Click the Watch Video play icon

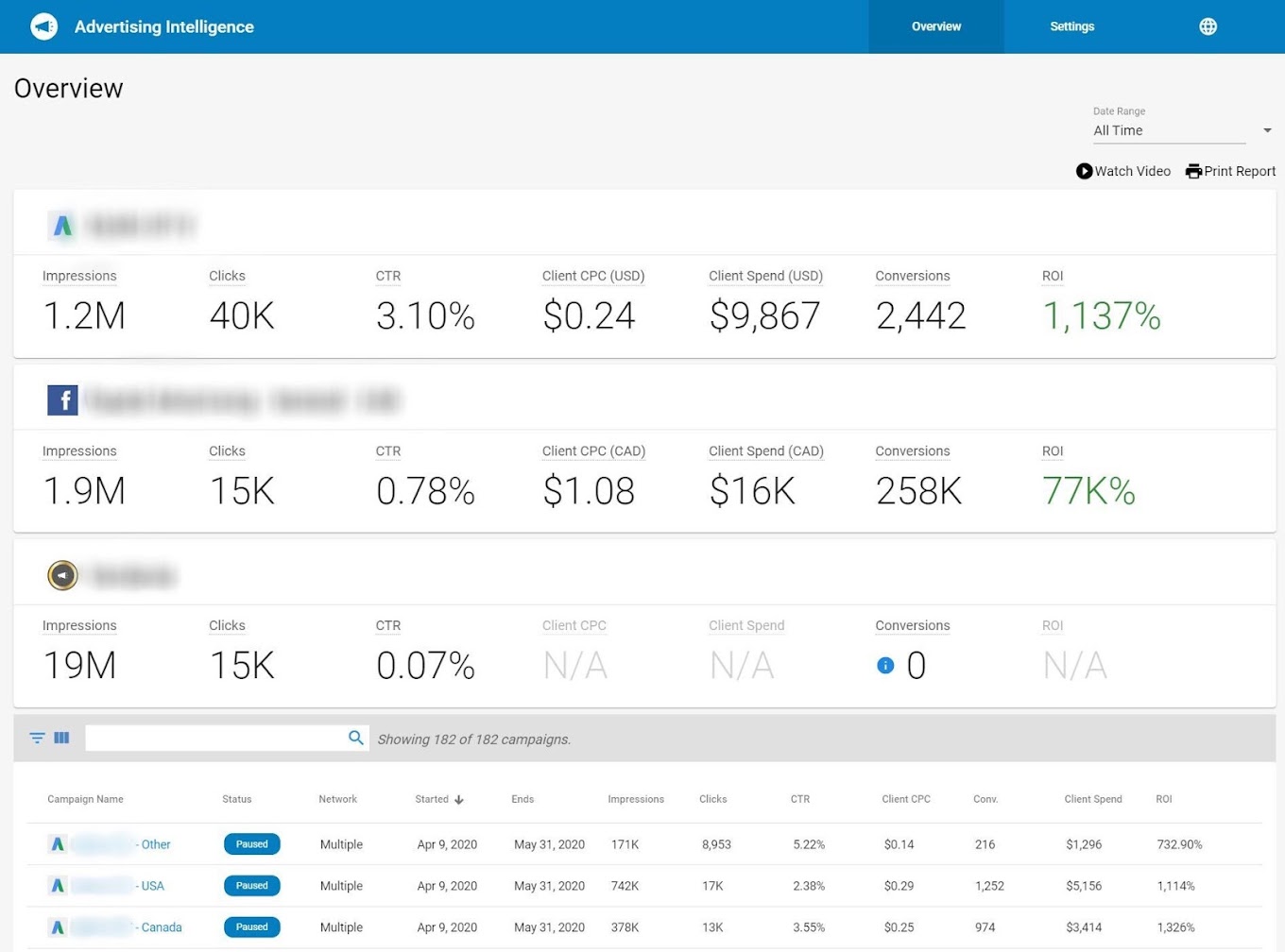coord(1084,171)
